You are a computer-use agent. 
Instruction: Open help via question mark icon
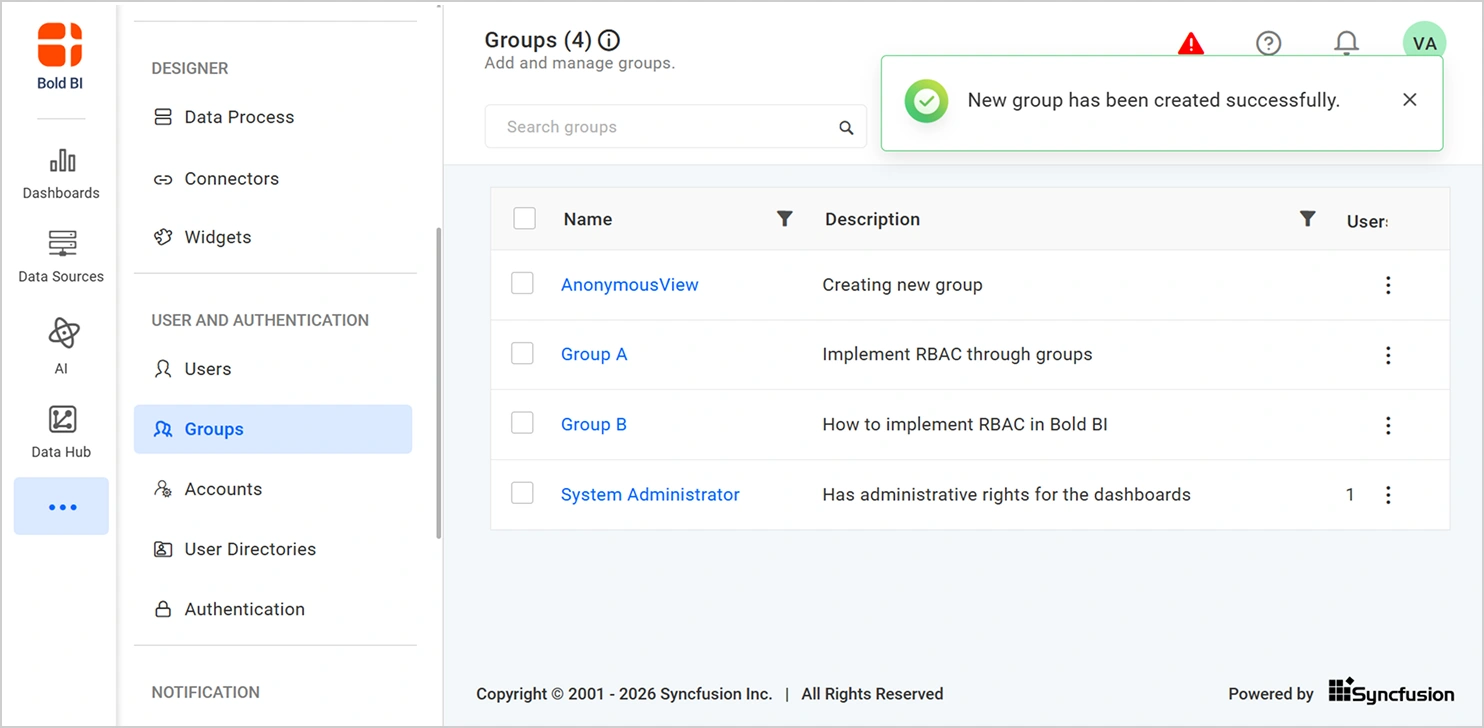coord(1269,43)
